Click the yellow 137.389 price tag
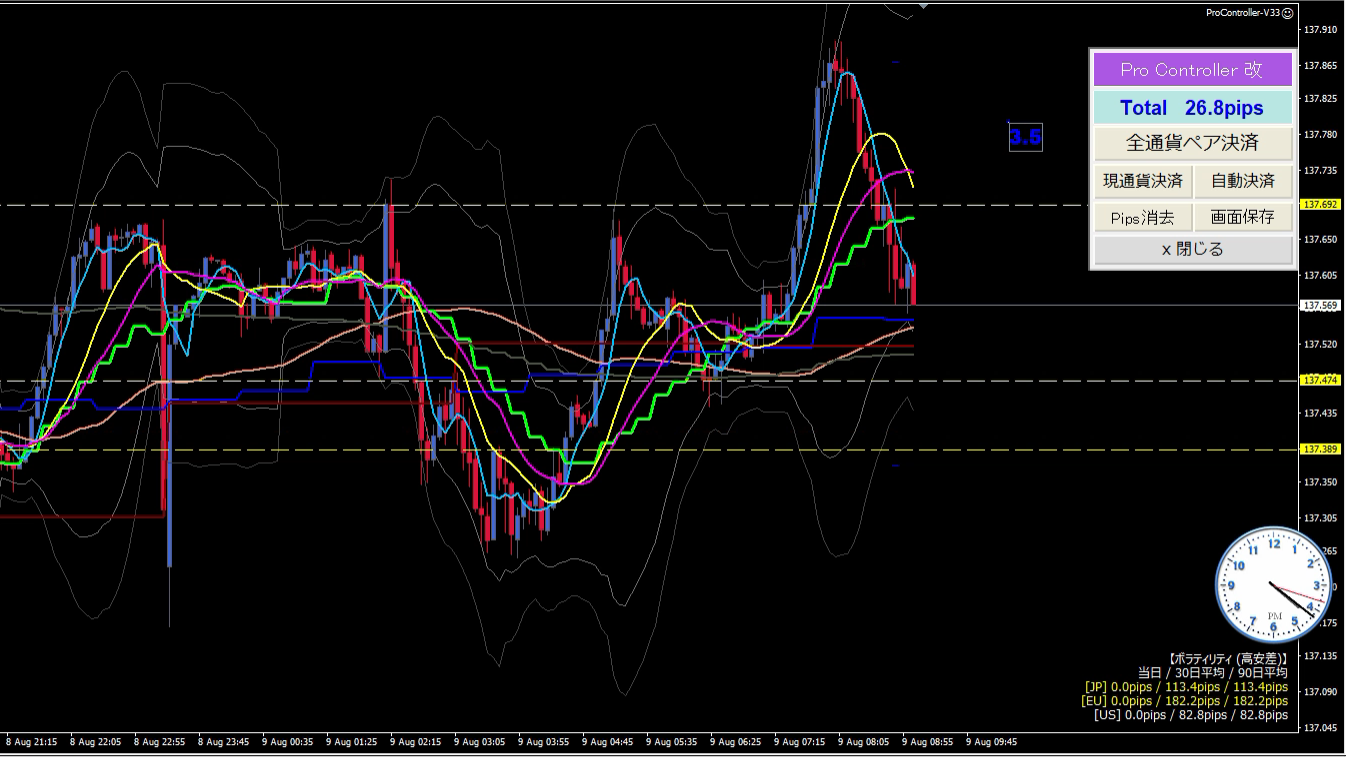Screen dimensions: 1346x757 1320,450
